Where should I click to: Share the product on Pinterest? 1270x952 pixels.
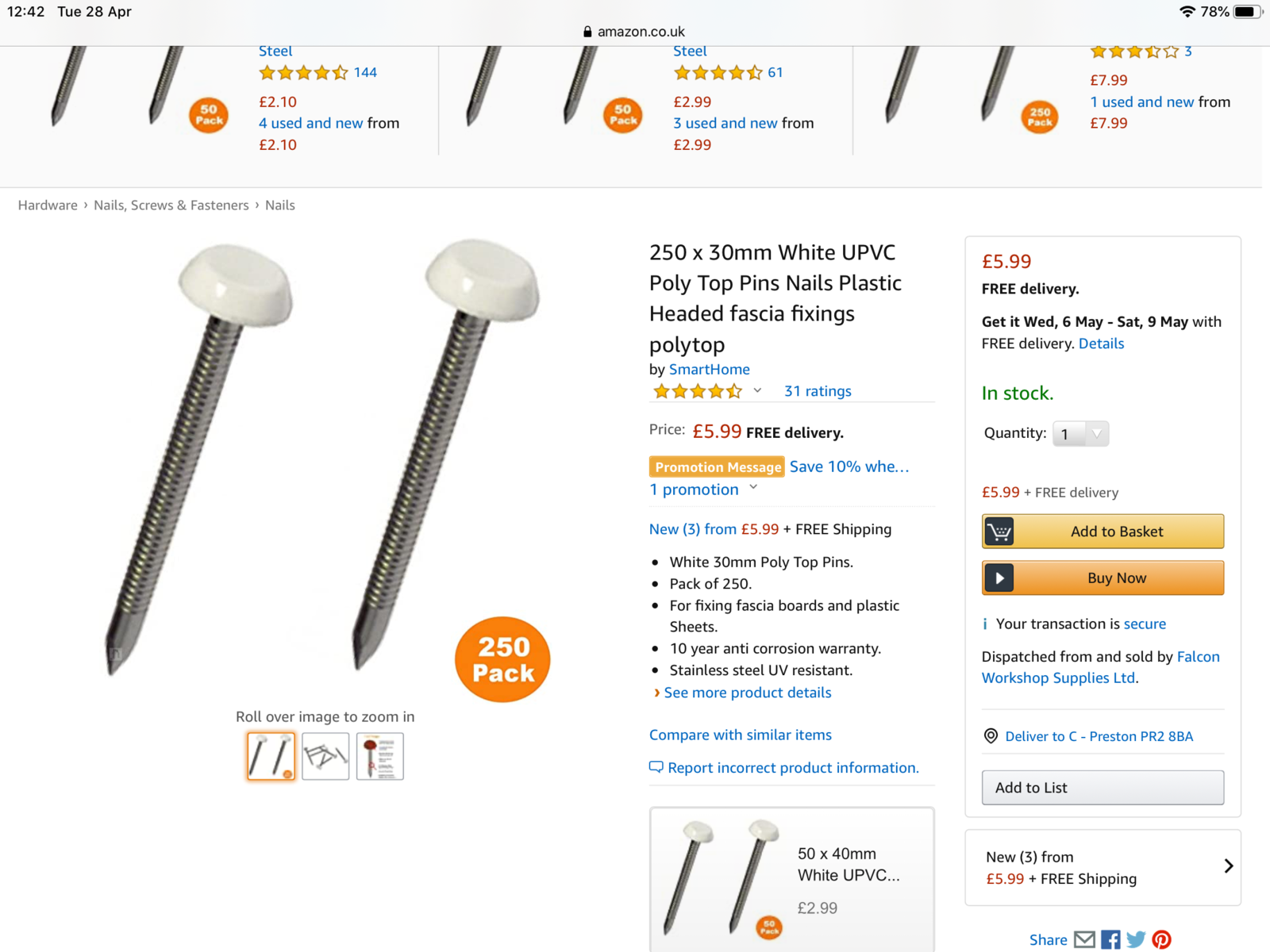(1162, 940)
